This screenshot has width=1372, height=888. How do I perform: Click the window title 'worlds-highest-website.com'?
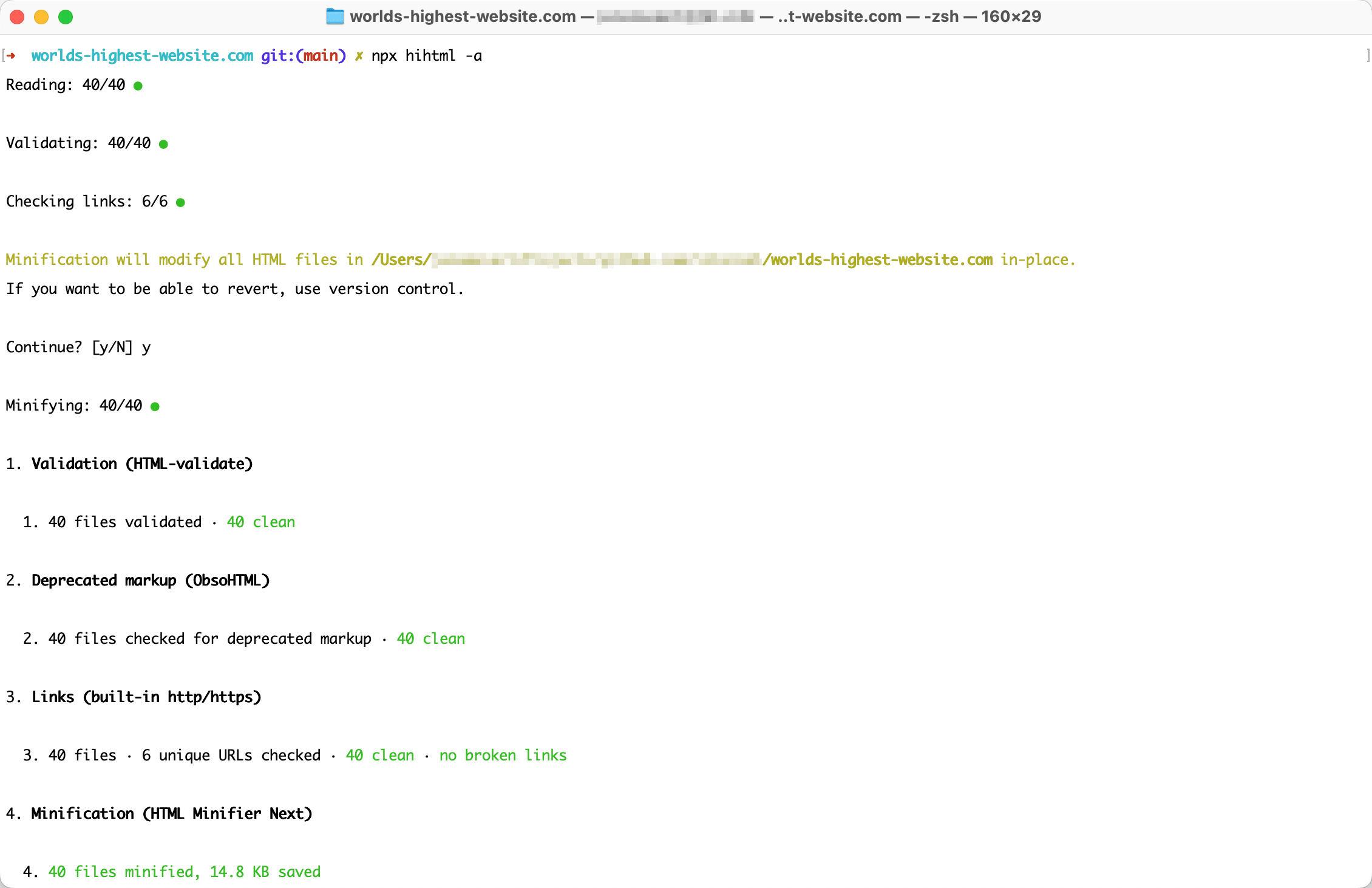pos(463,16)
